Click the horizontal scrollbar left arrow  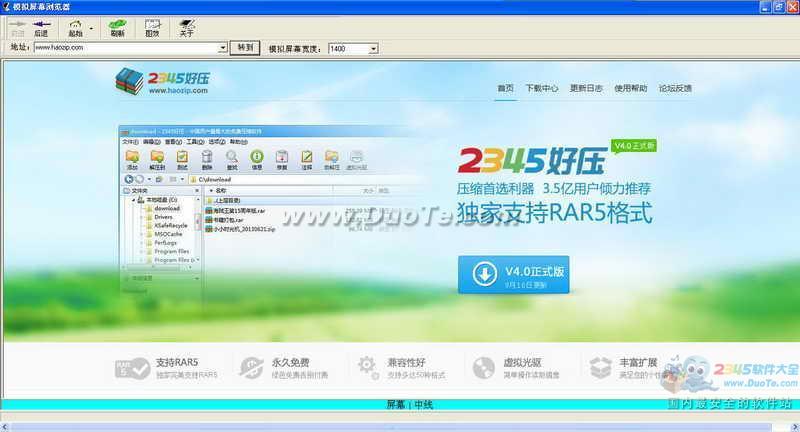(x=5, y=427)
